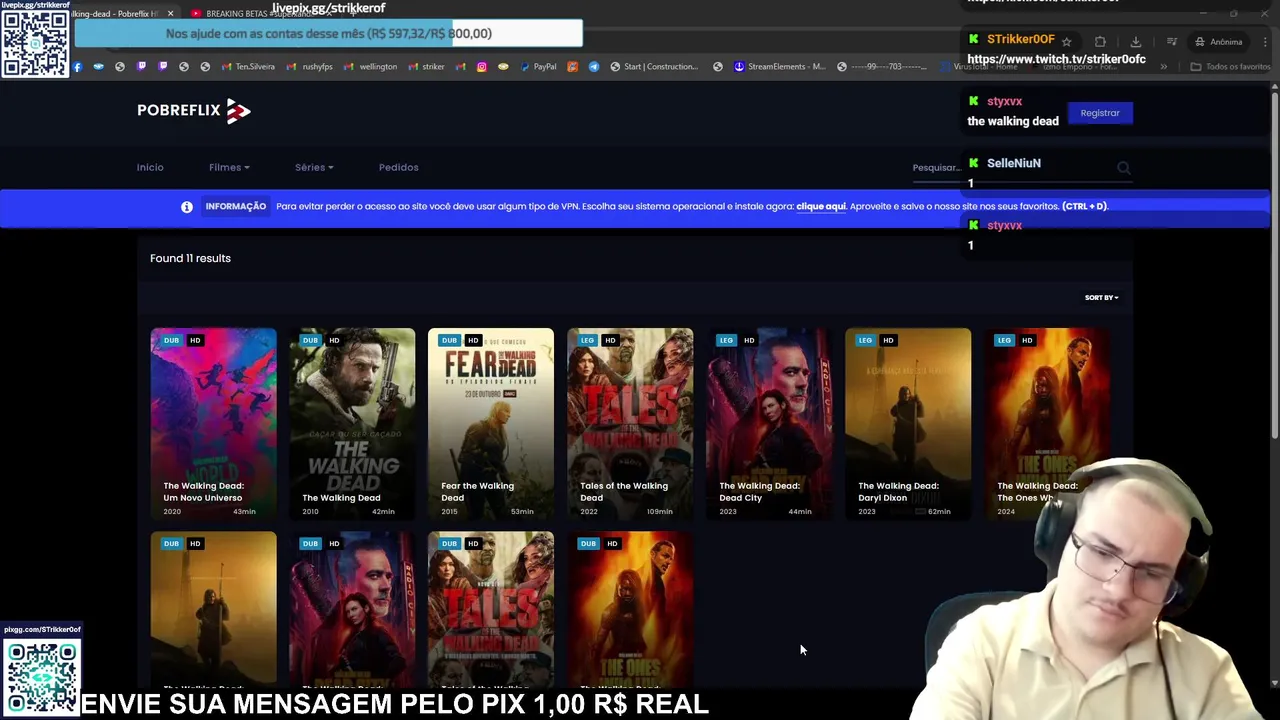Click the 'Fear the Walking Dead' title text

[477, 492]
